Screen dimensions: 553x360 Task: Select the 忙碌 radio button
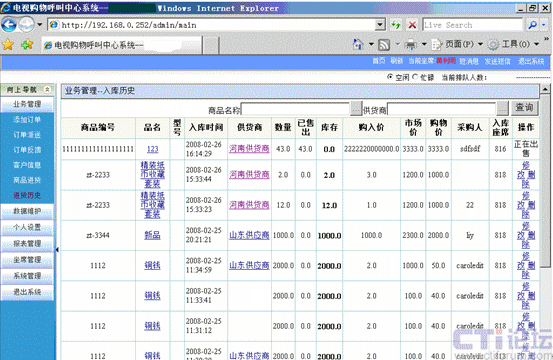pos(415,77)
